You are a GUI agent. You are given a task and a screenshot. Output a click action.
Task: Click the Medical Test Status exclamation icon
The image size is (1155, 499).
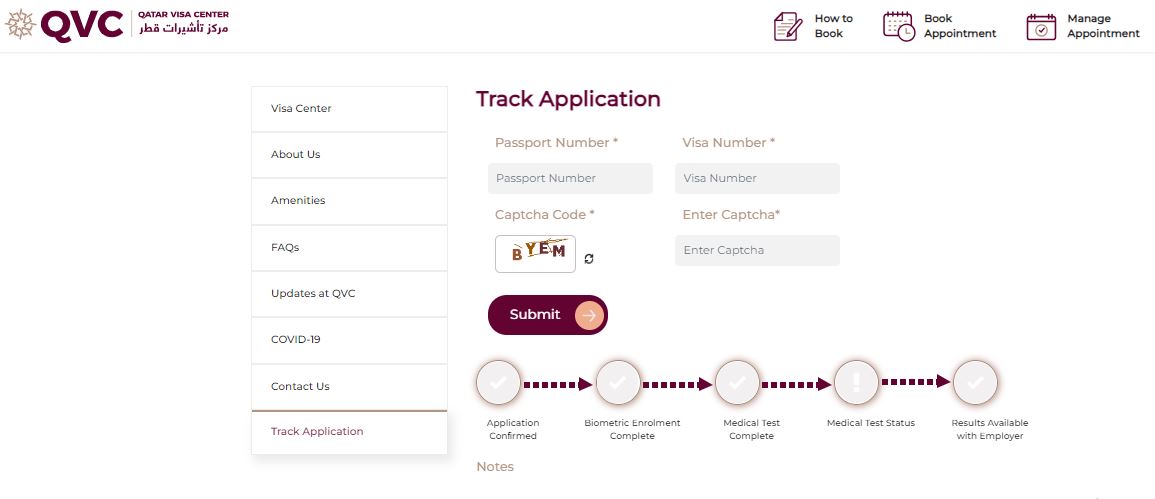click(856, 382)
